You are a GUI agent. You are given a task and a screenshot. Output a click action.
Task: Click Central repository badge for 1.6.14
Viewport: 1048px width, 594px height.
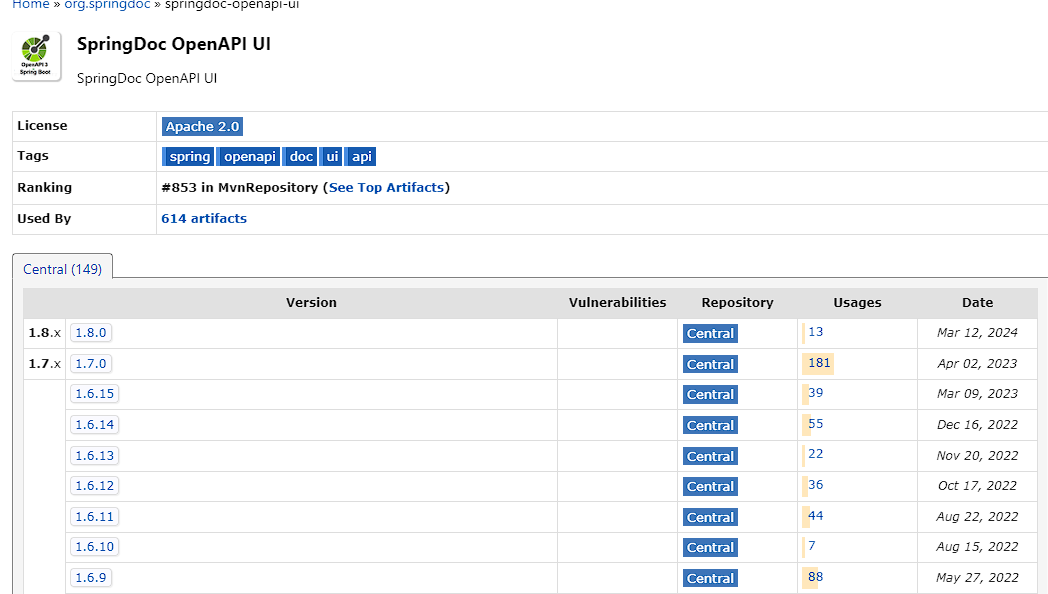710,425
